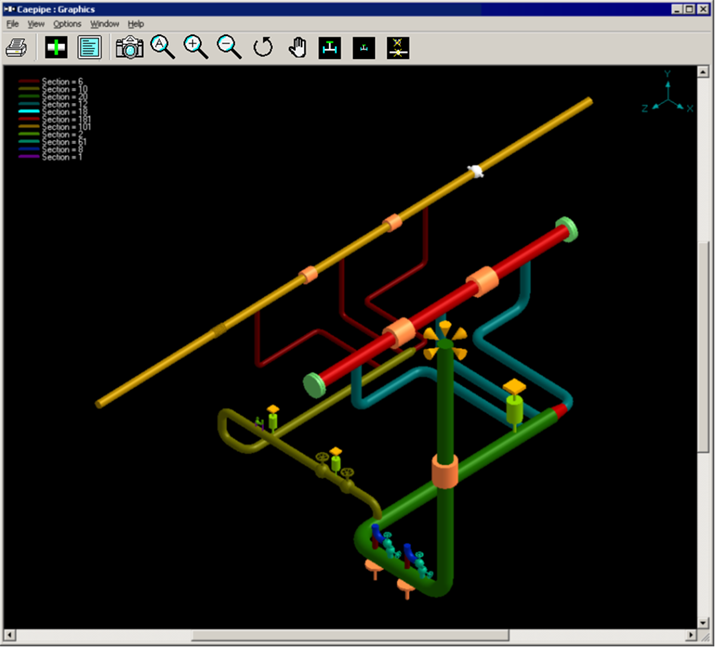Click the vertical scrollbar thumb
The width and height of the screenshot is (715, 647).
pos(703,347)
